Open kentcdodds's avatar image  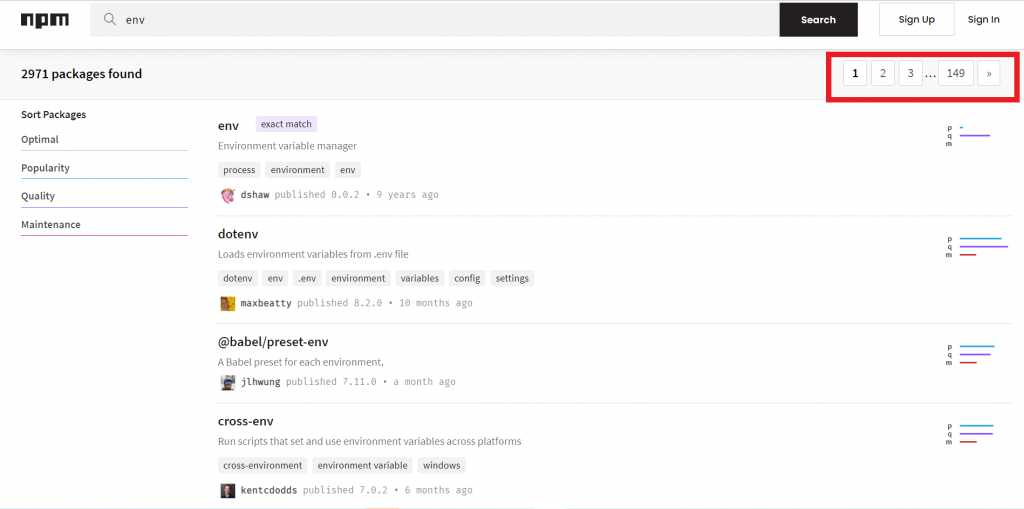tap(228, 491)
